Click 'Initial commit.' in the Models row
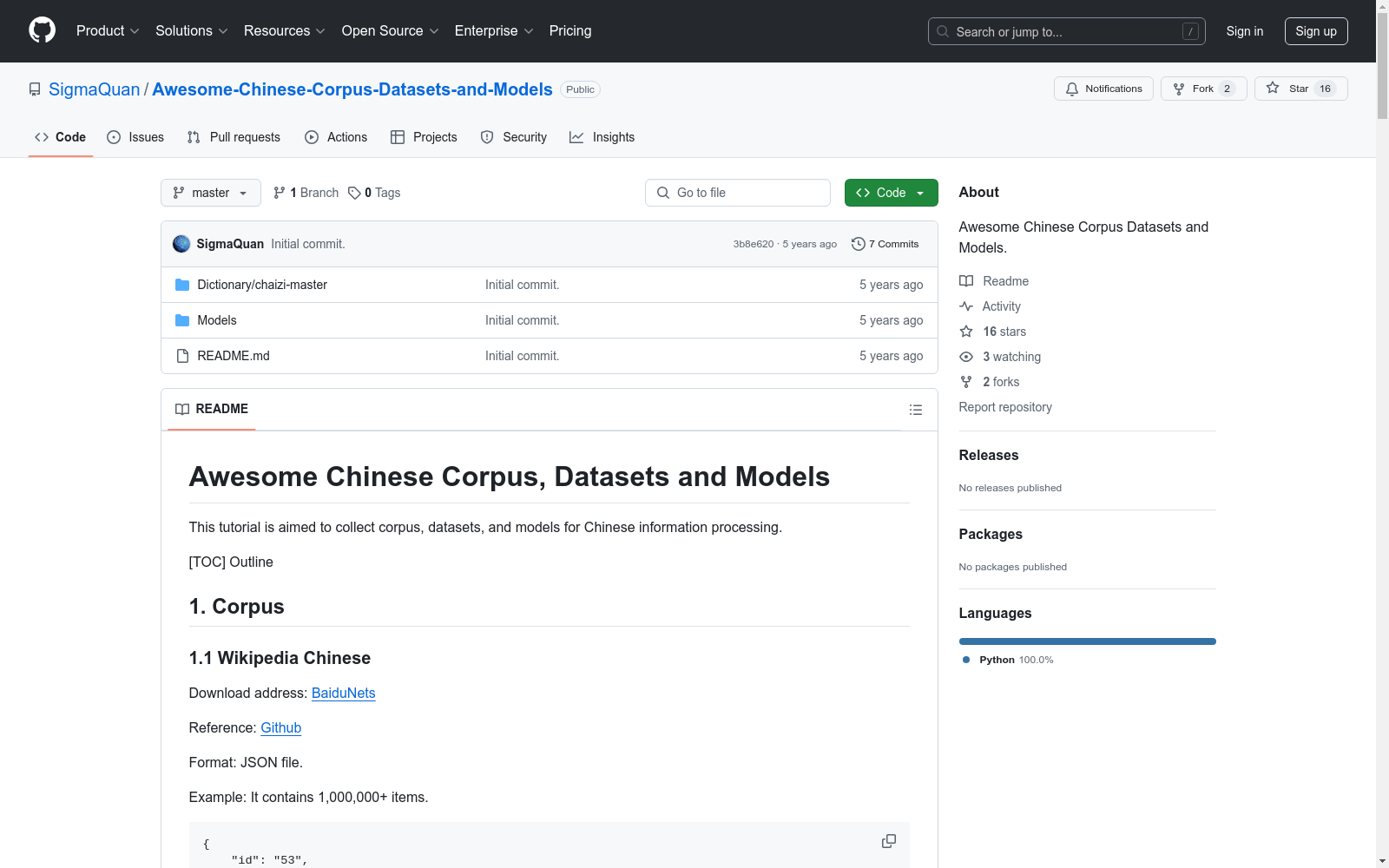The width and height of the screenshot is (1389, 868). 522,320
